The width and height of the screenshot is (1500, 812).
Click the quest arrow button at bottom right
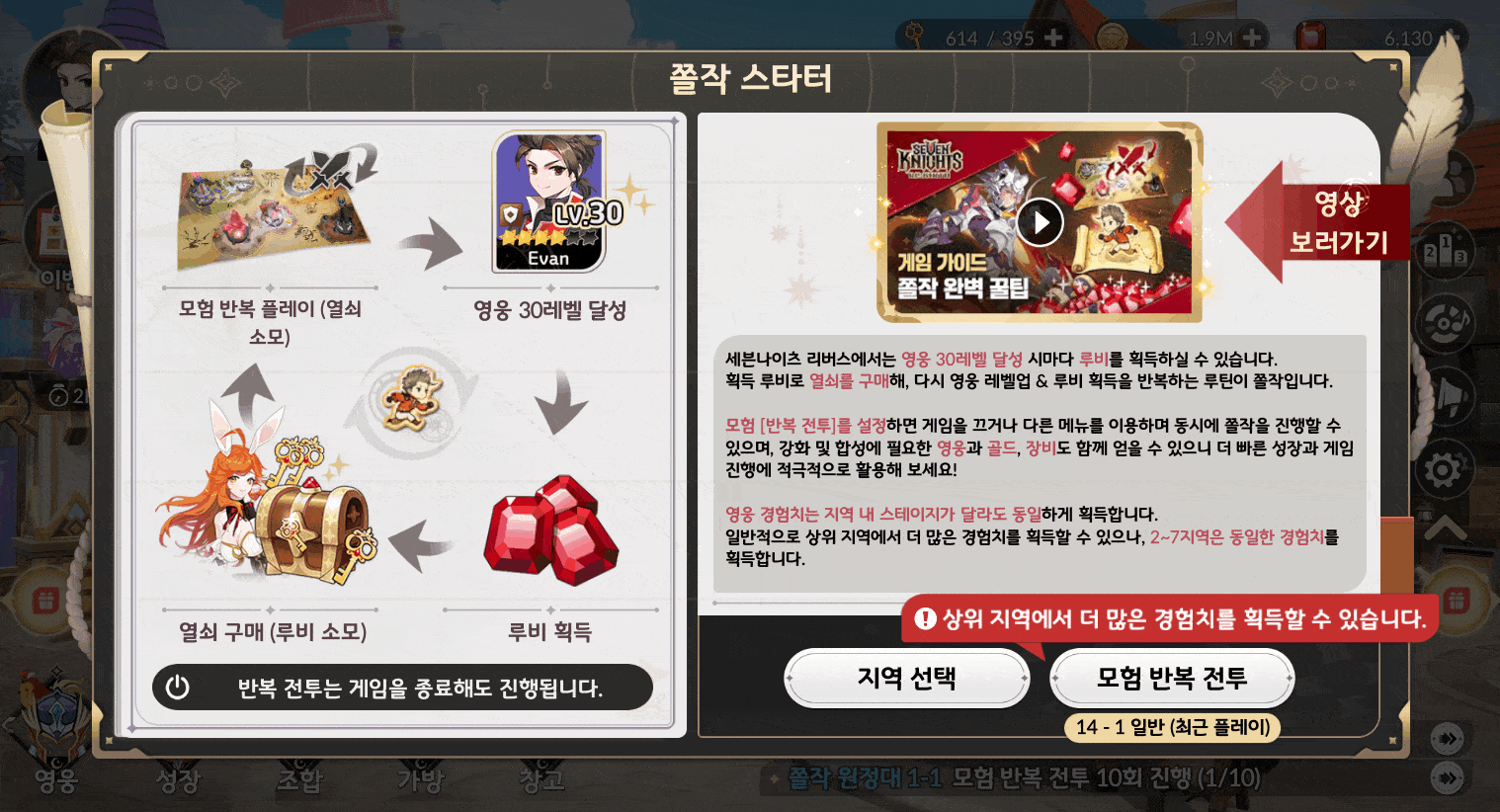(x=1448, y=778)
